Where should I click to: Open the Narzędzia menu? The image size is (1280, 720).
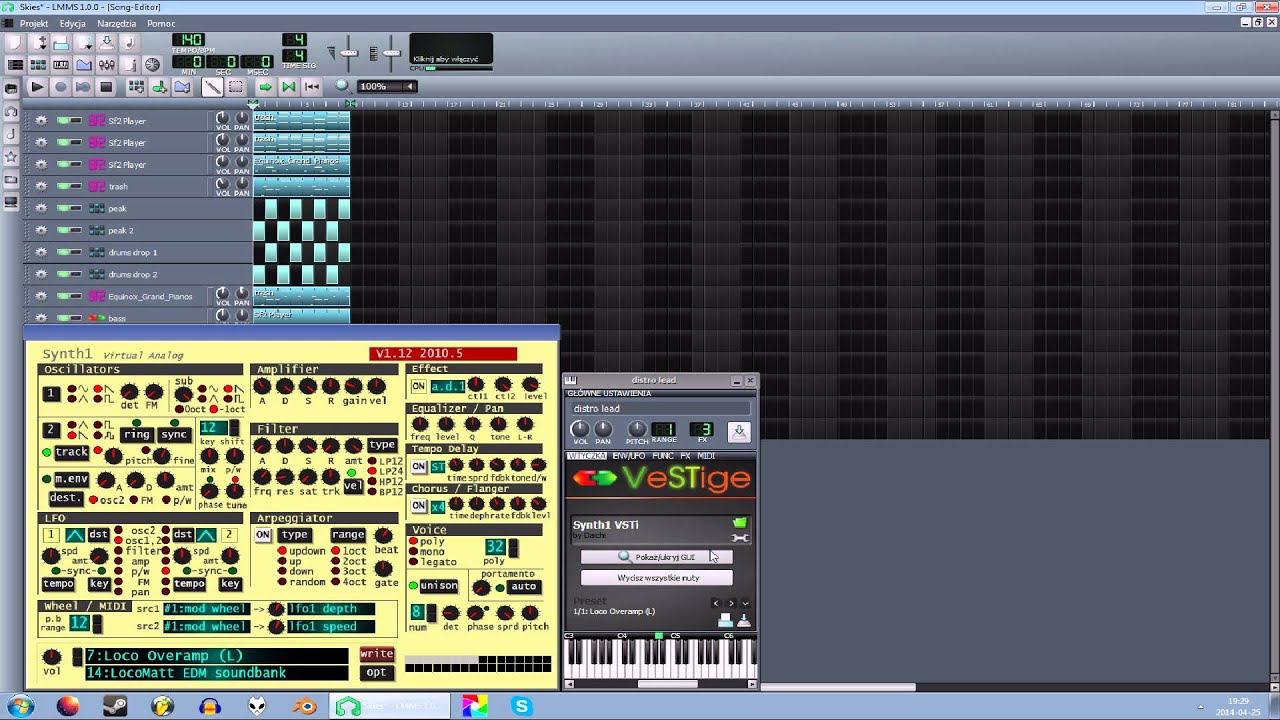pos(117,23)
